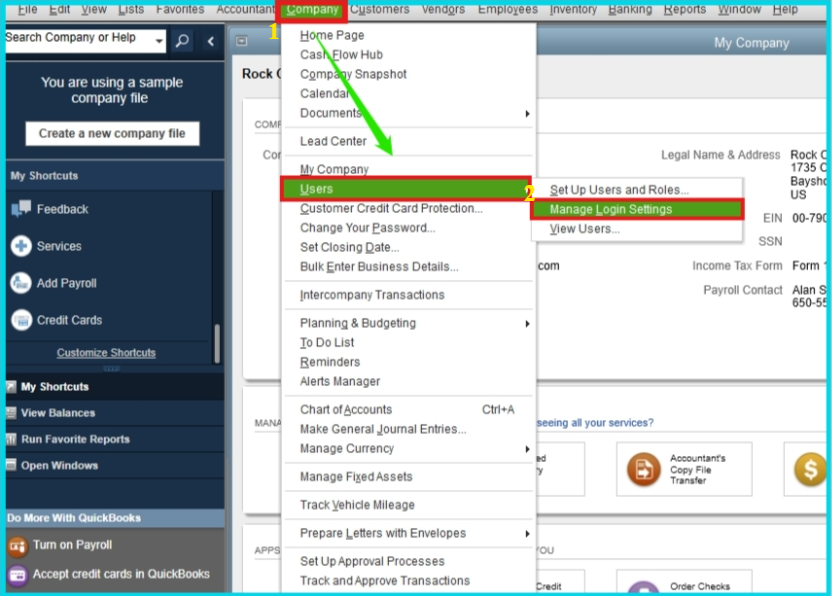The width and height of the screenshot is (832, 596).
Task: Select Home Page menu entry
Action: [332, 35]
